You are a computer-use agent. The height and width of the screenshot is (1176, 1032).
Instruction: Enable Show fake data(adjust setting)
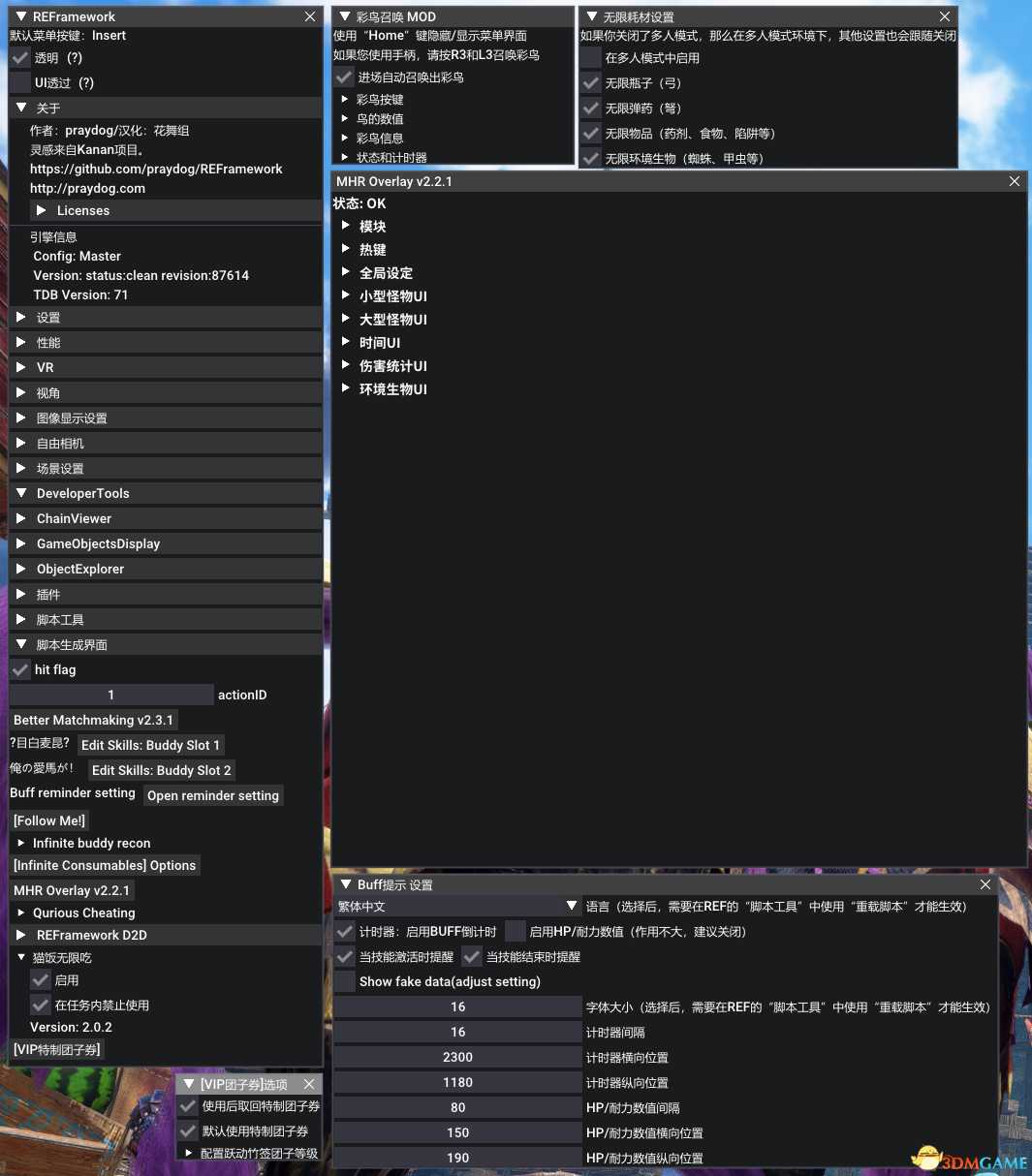click(344, 981)
